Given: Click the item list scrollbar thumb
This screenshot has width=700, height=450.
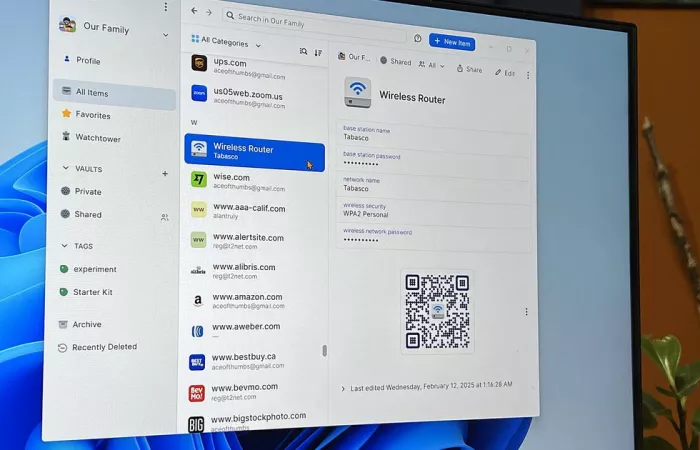Looking at the screenshot, I should coord(325,351).
